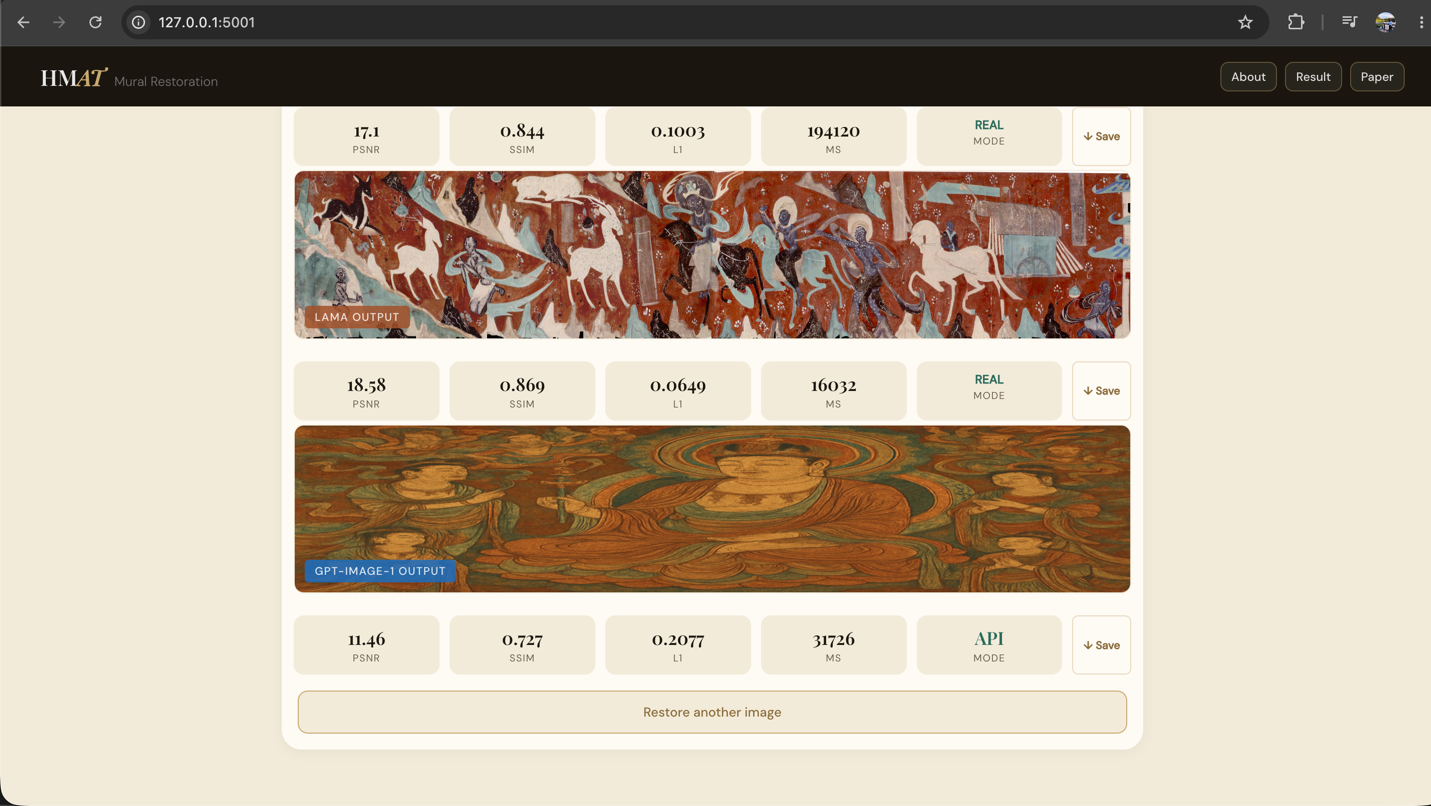1431x806 pixels.
Task: Open the LaMa output mural image
Action: pos(712,255)
